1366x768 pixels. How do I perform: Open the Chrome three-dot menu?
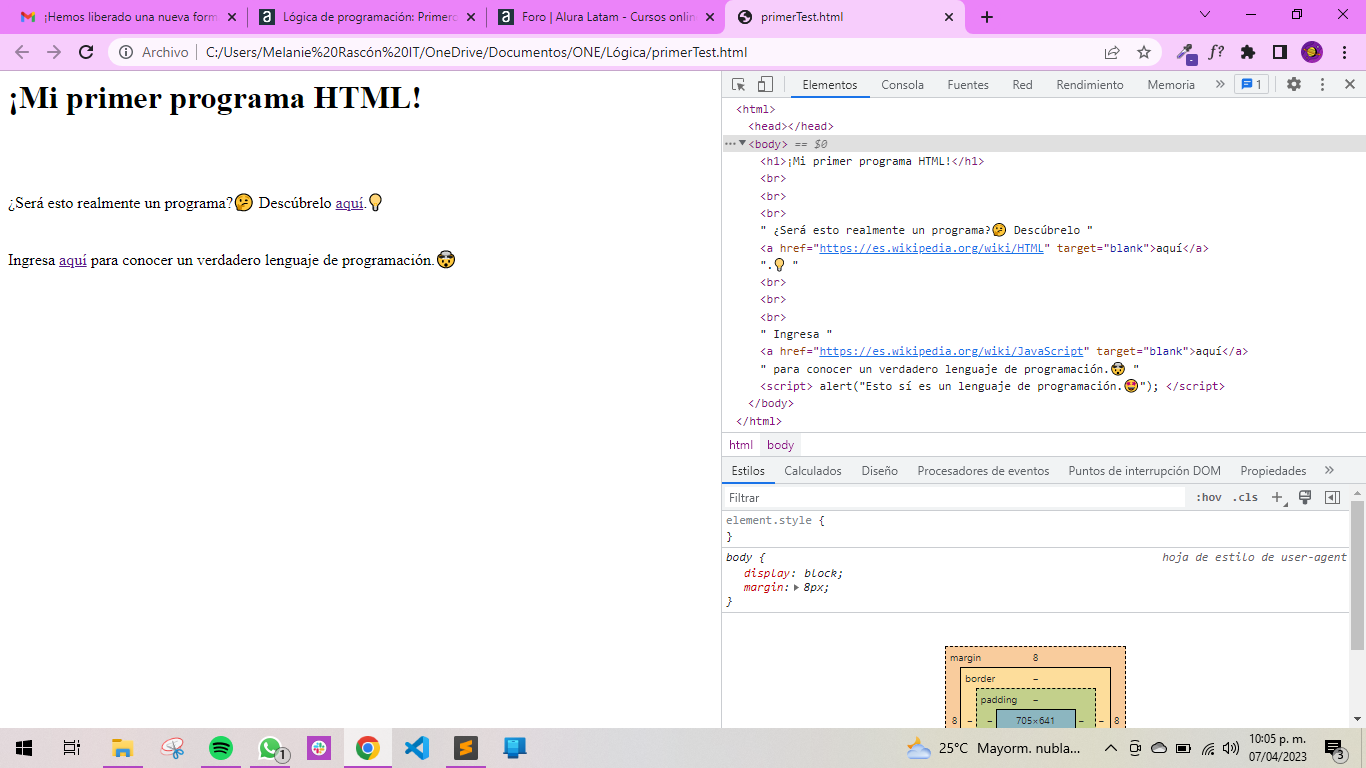(1343, 53)
